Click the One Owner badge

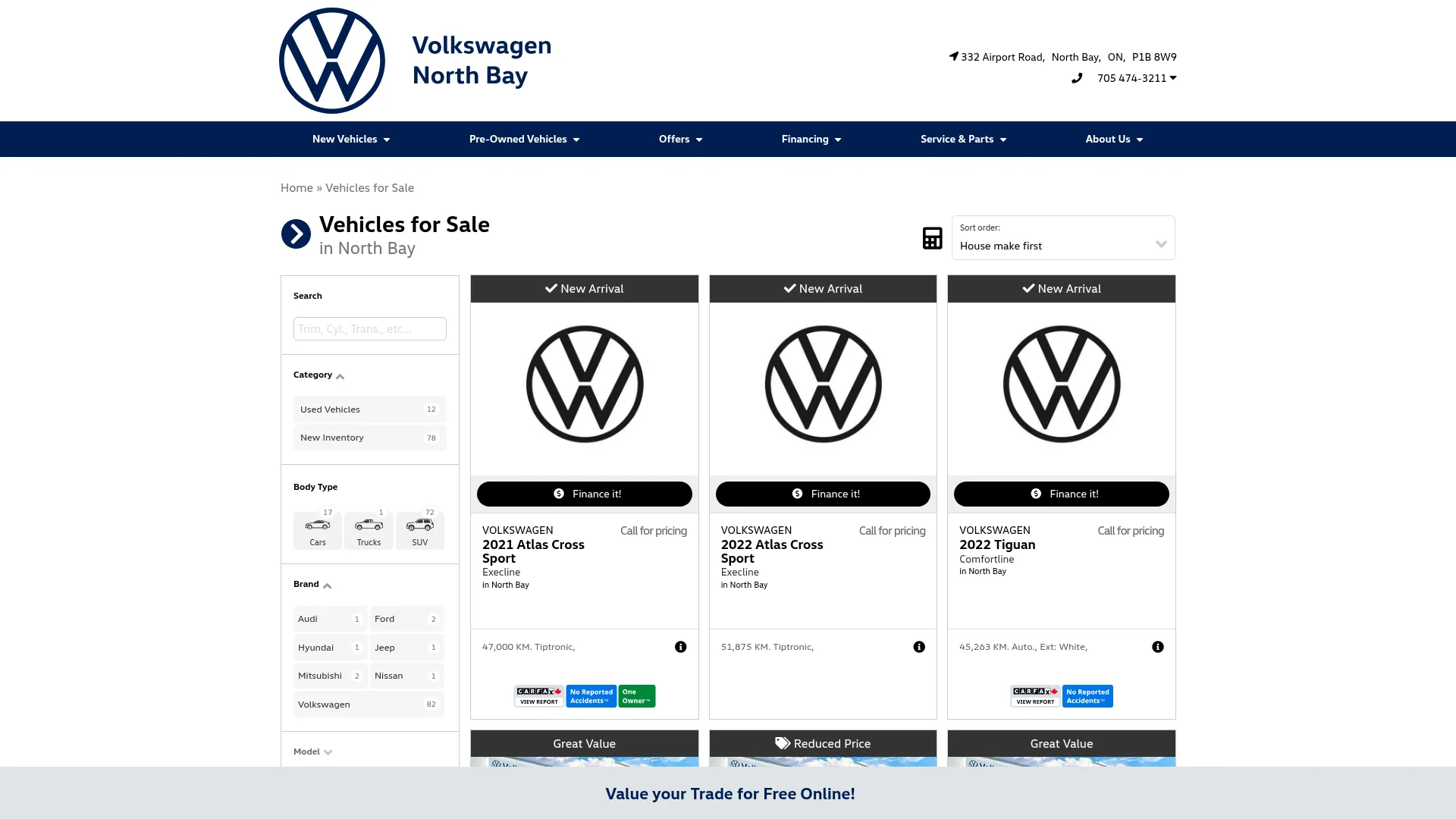pos(637,696)
